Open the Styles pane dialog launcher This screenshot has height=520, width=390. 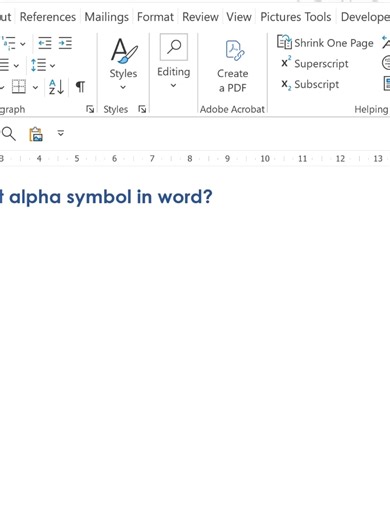(x=142, y=109)
